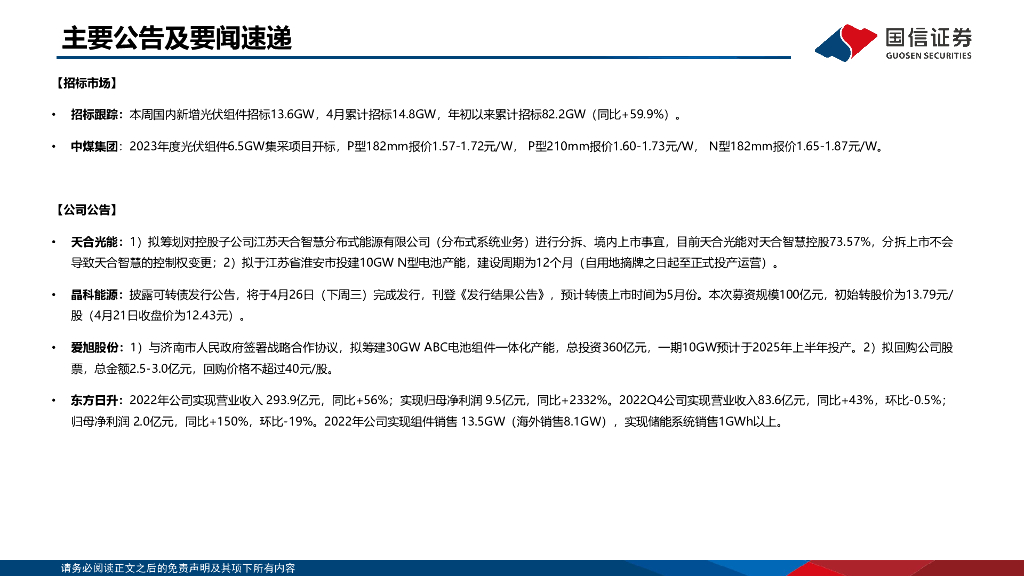Click the text 同比+2332%
The height and width of the screenshot is (576, 1024).
pos(573,400)
